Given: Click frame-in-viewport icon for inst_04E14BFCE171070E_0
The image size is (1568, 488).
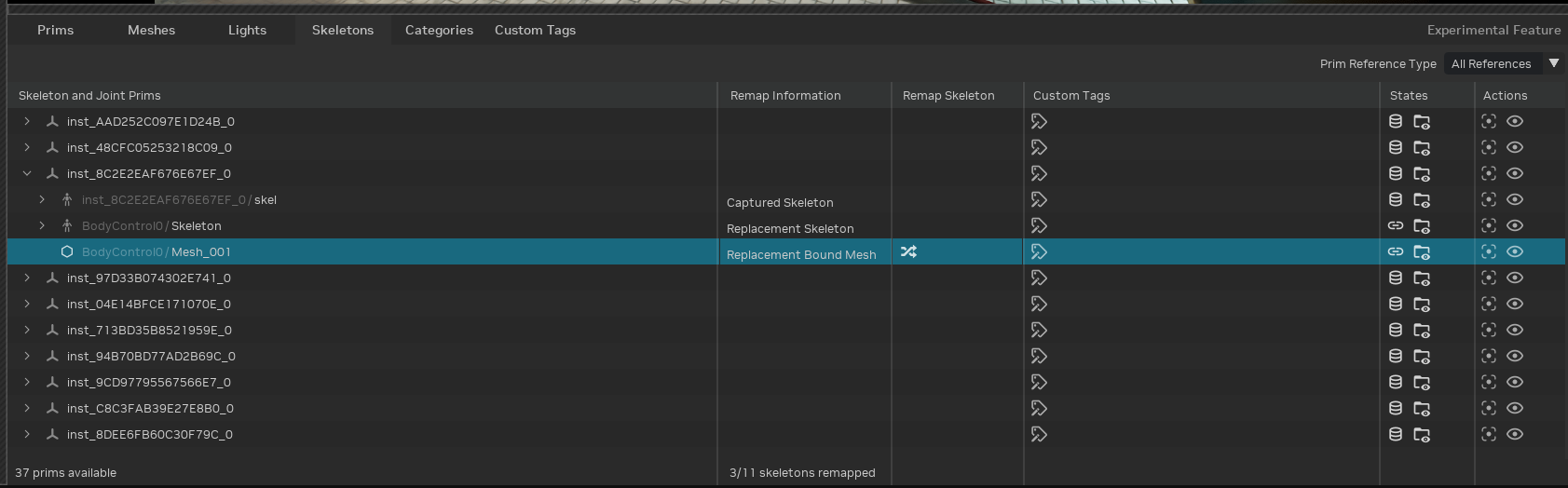Looking at the screenshot, I should 1488,304.
